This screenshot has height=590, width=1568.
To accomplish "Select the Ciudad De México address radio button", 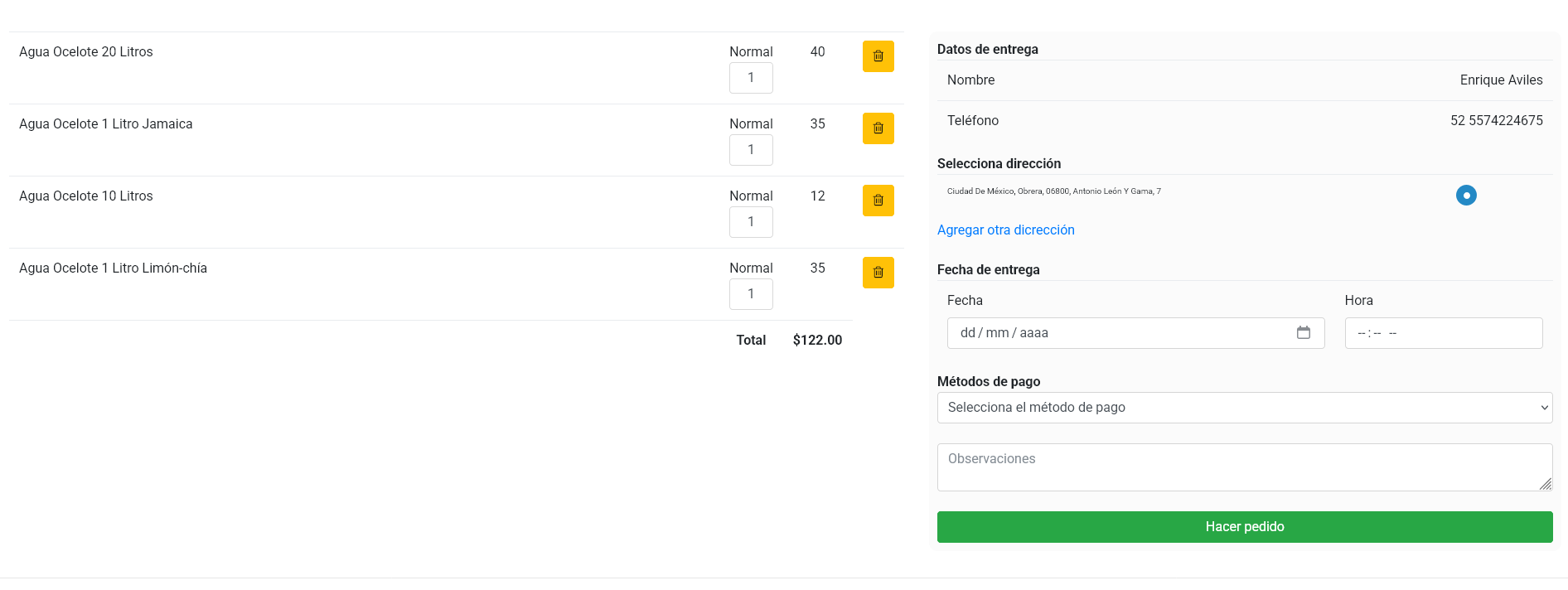I will (x=1465, y=196).
